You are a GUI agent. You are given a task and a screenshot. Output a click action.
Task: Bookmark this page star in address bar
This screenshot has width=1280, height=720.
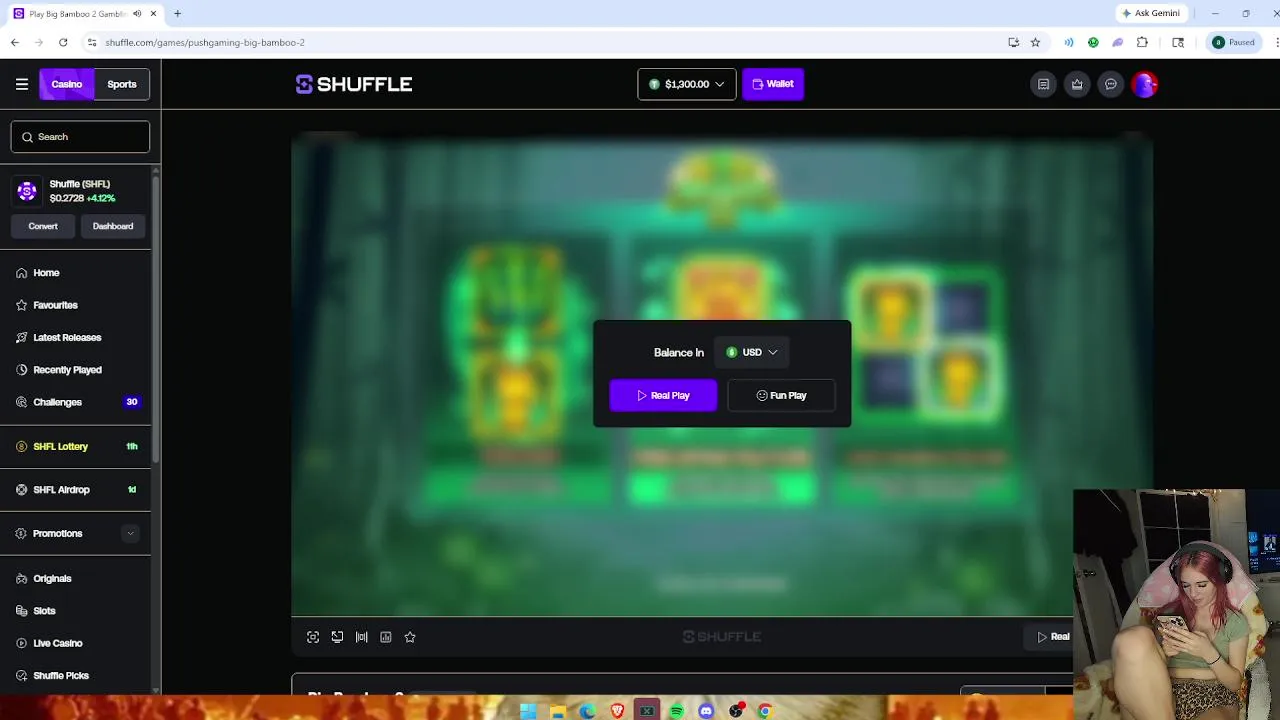click(1035, 42)
